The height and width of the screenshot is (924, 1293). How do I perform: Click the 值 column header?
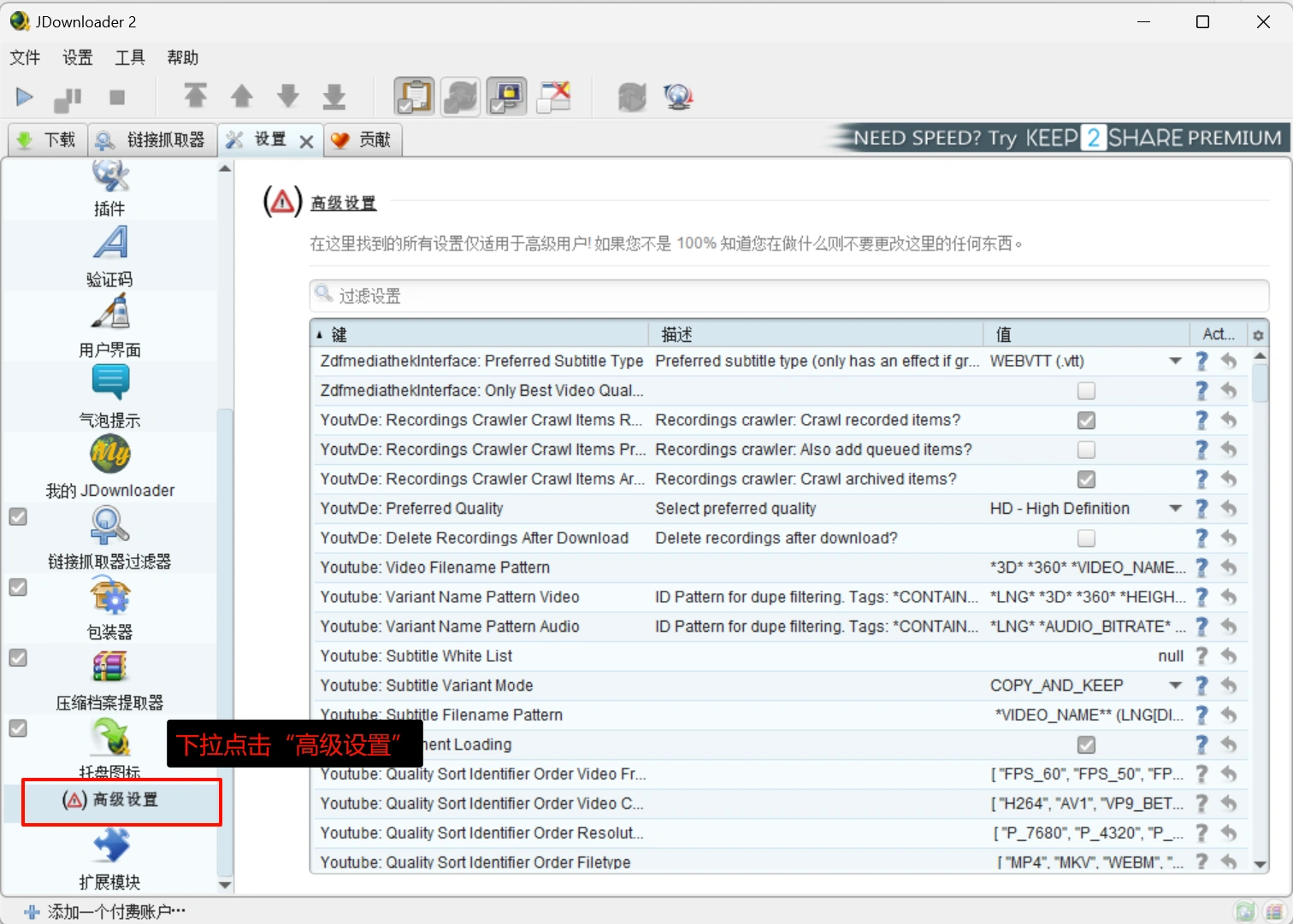(x=1086, y=334)
